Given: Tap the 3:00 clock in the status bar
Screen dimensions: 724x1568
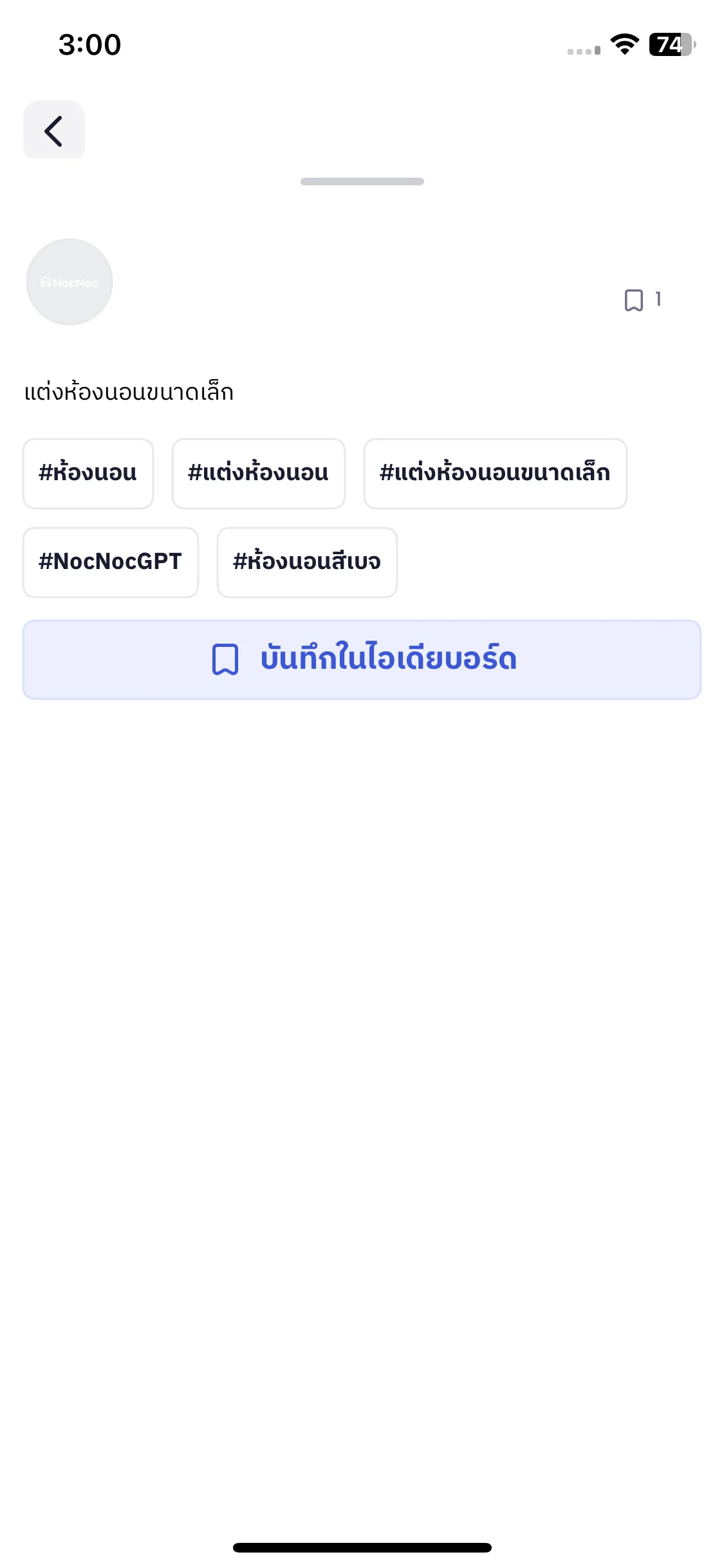Looking at the screenshot, I should 89,44.
